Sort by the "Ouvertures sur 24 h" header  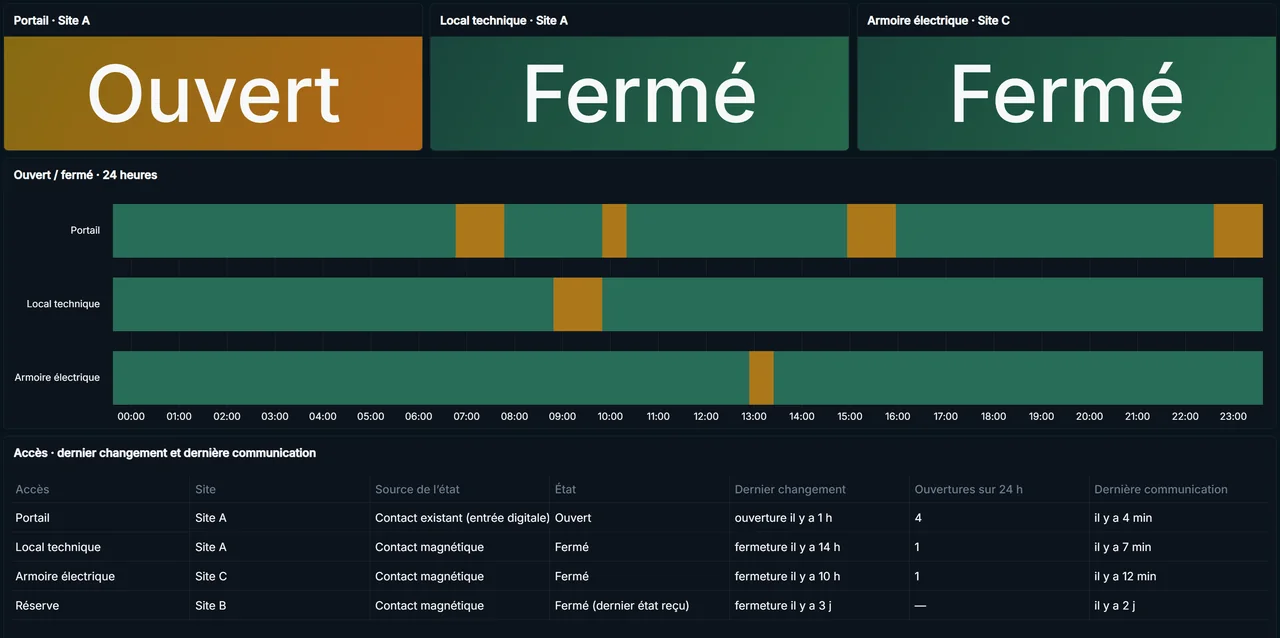tap(969, 489)
